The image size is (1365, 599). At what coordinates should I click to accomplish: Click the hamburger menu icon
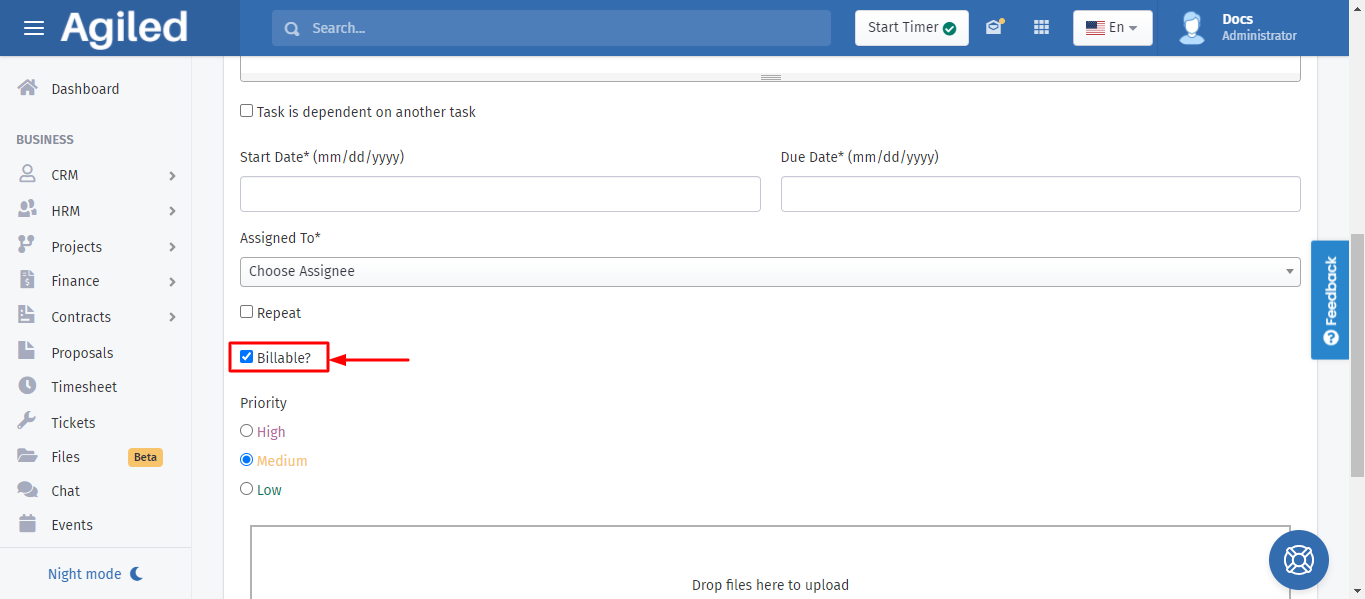click(34, 28)
